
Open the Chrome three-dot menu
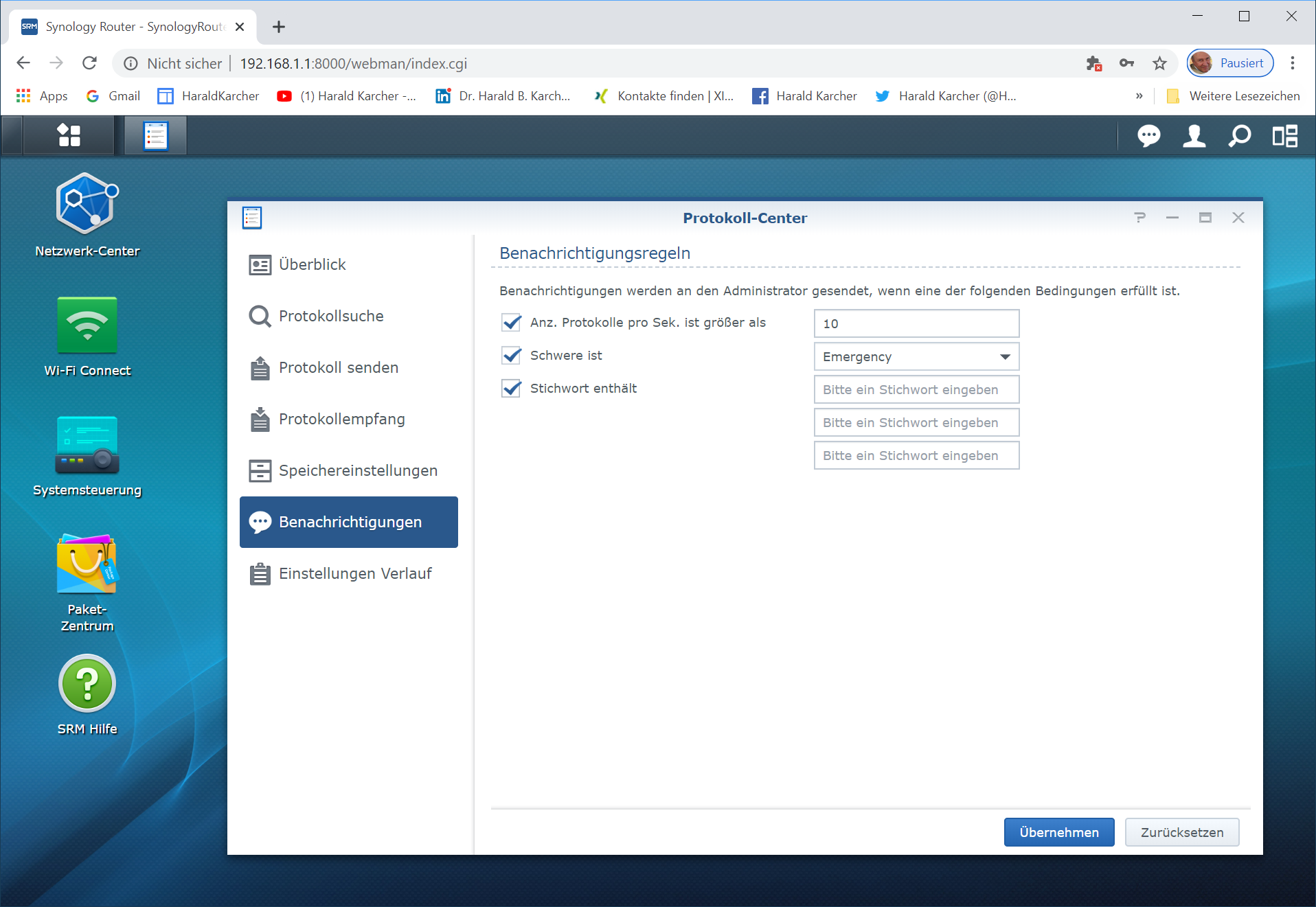[1292, 63]
